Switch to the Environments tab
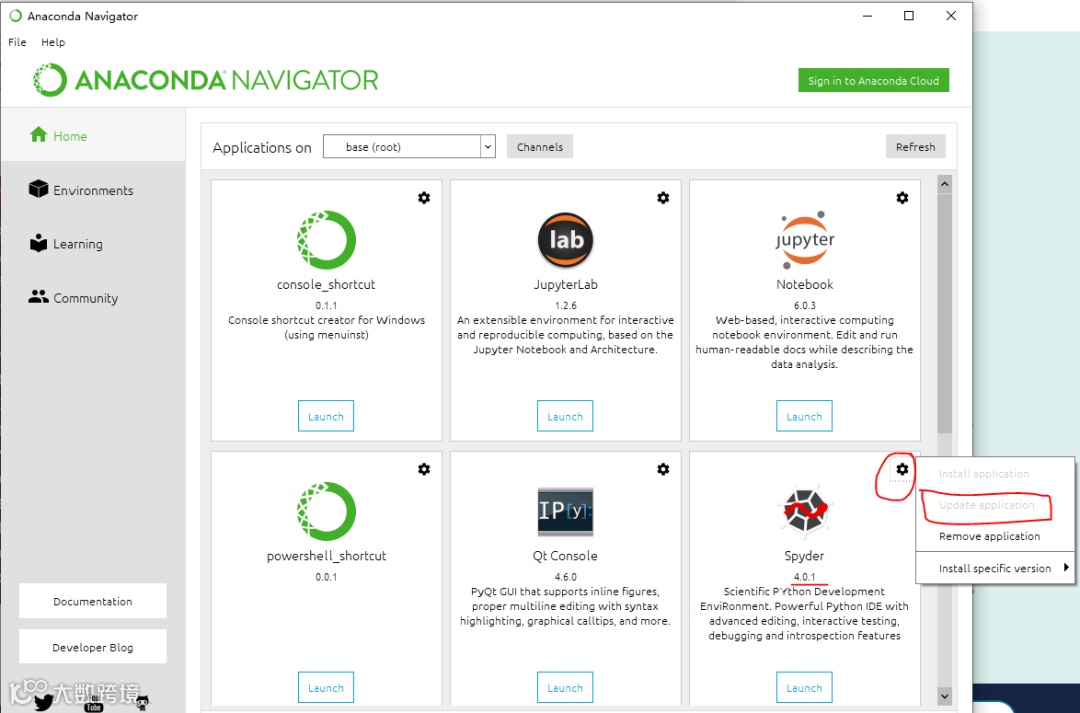1080x713 pixels. point(93,189)
